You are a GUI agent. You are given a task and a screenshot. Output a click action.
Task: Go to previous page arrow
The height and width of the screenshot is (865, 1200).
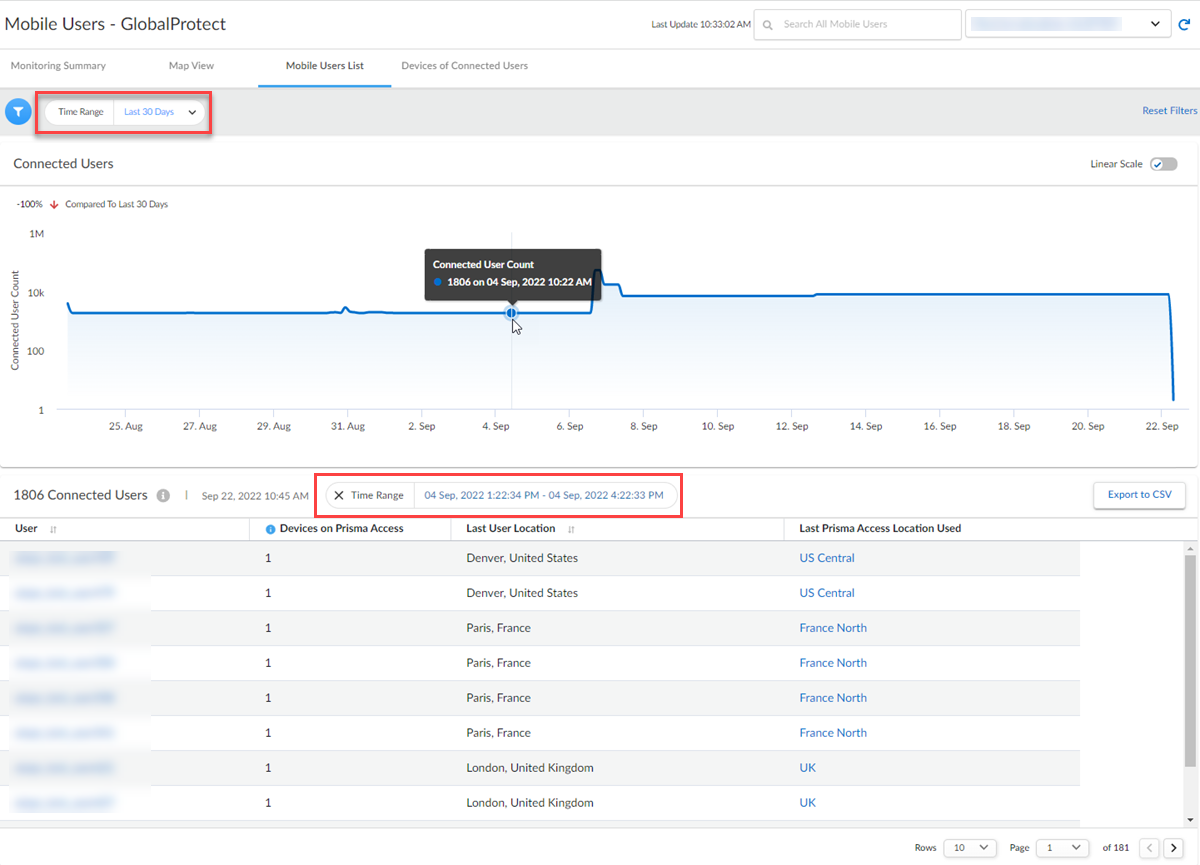(x=1150, y=848)
